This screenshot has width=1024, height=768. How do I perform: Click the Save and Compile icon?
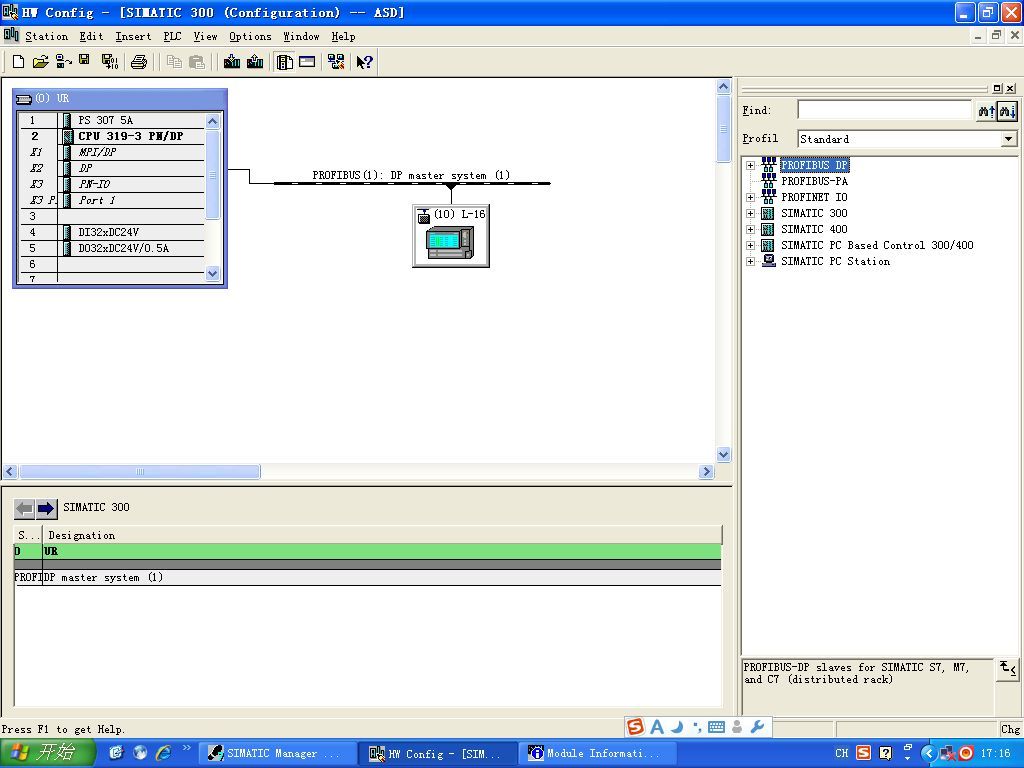(110, 62)
